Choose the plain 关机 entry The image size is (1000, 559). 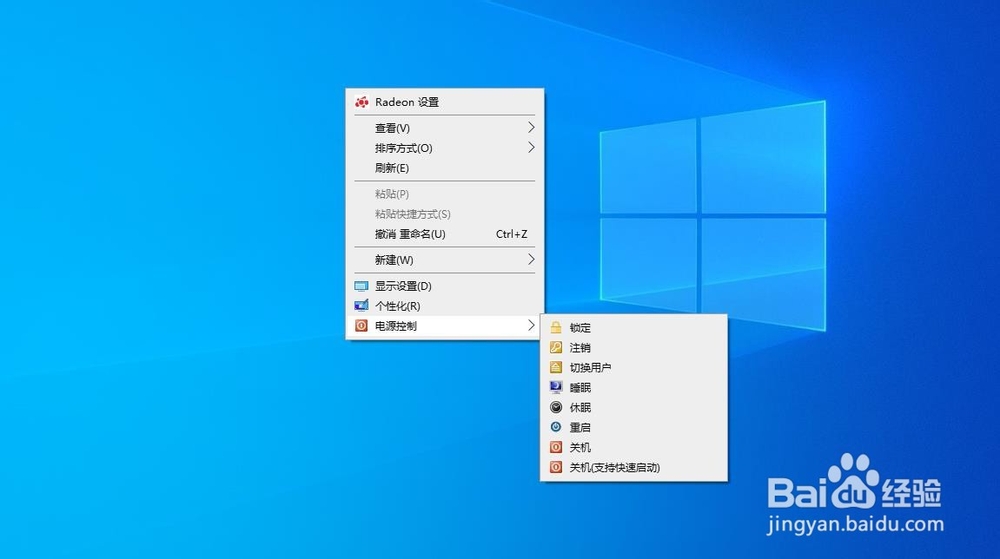point(633,447)
